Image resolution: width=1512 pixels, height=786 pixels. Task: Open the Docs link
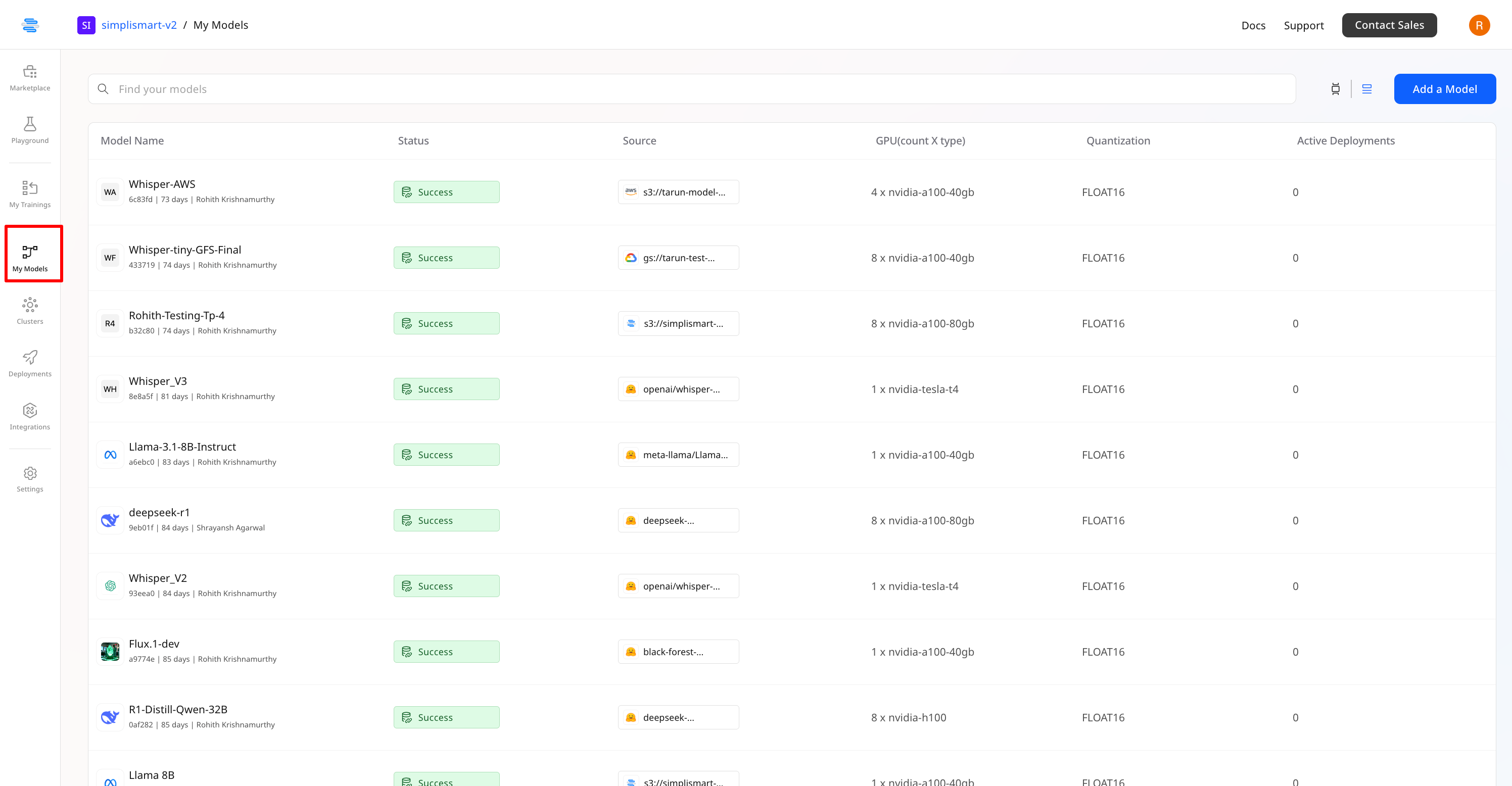(x=1253, y=25)
